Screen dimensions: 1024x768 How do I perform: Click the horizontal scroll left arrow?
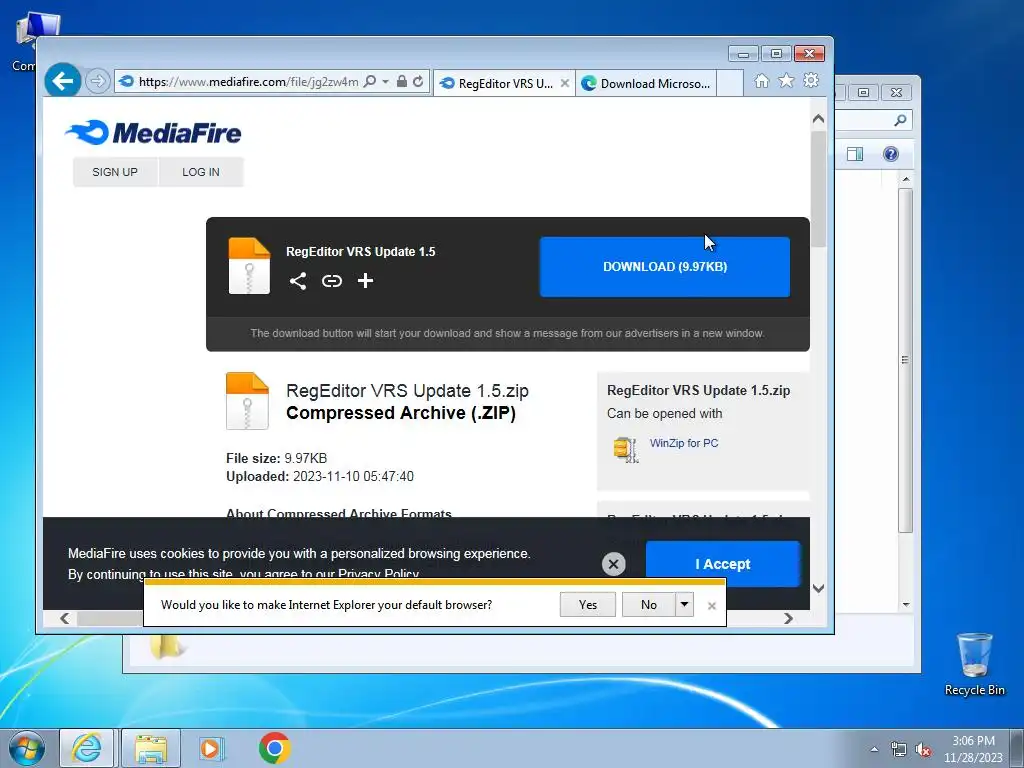tap(64, 618)
